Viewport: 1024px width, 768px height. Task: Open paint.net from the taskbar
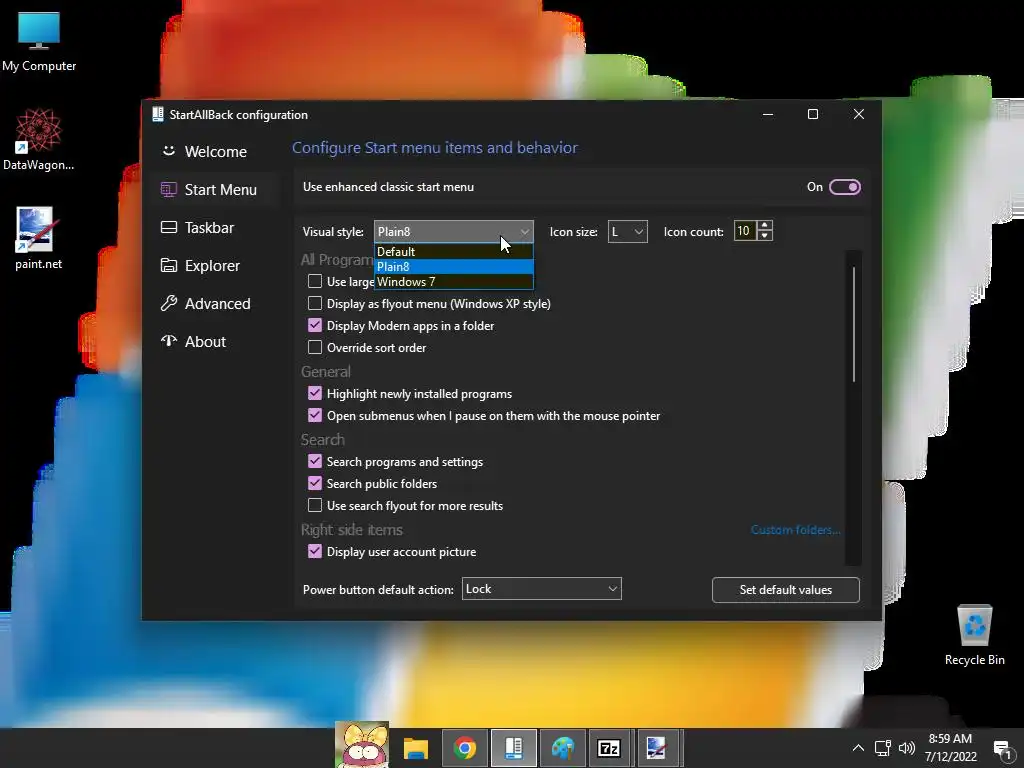click(x=656, y=748)
